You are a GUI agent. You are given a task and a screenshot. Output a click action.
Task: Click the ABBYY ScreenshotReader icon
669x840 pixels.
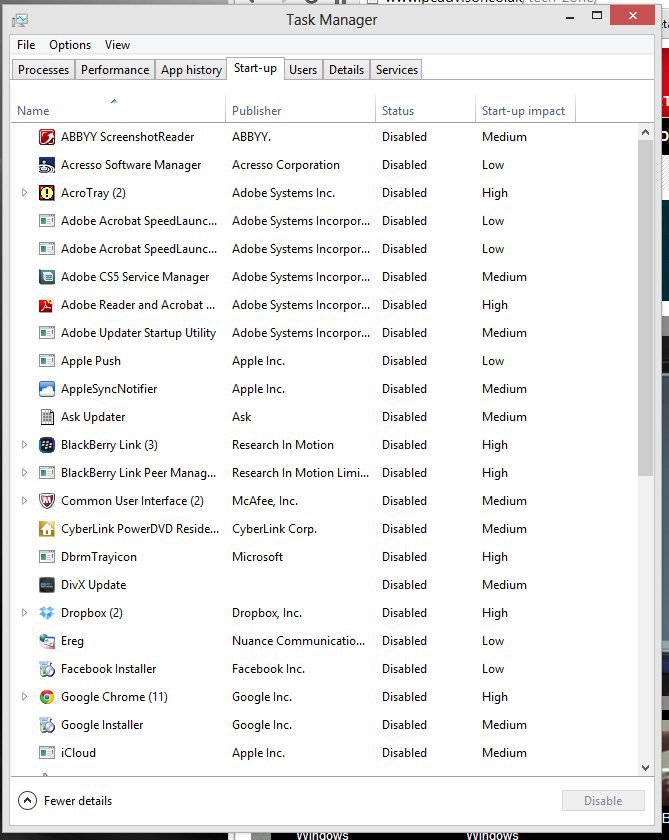tap(47, 137)
